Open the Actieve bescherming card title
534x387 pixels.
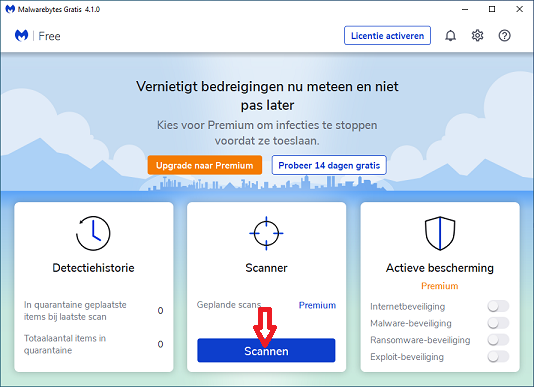[440, 268]
